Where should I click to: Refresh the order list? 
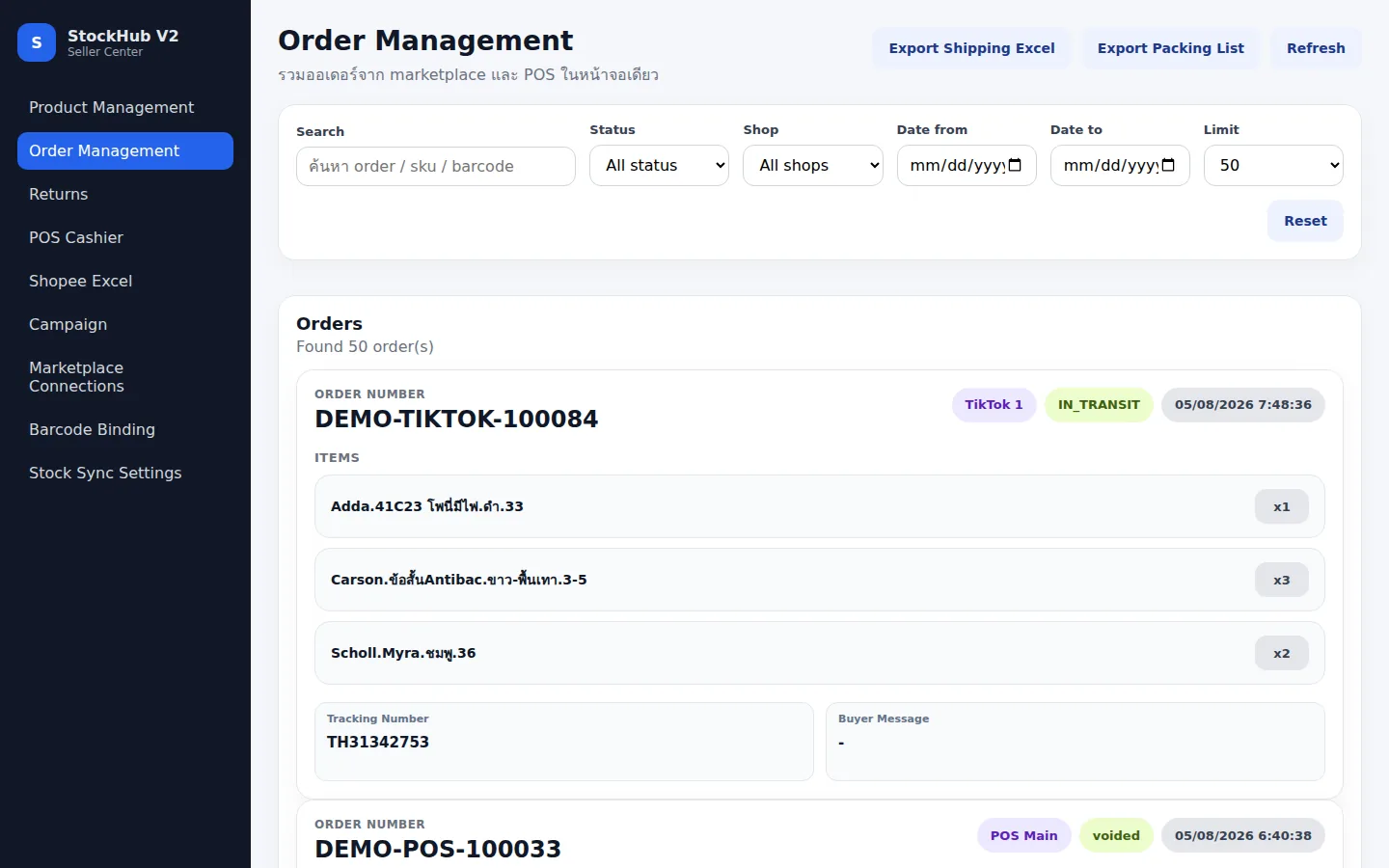click(x=1316, y=48)
